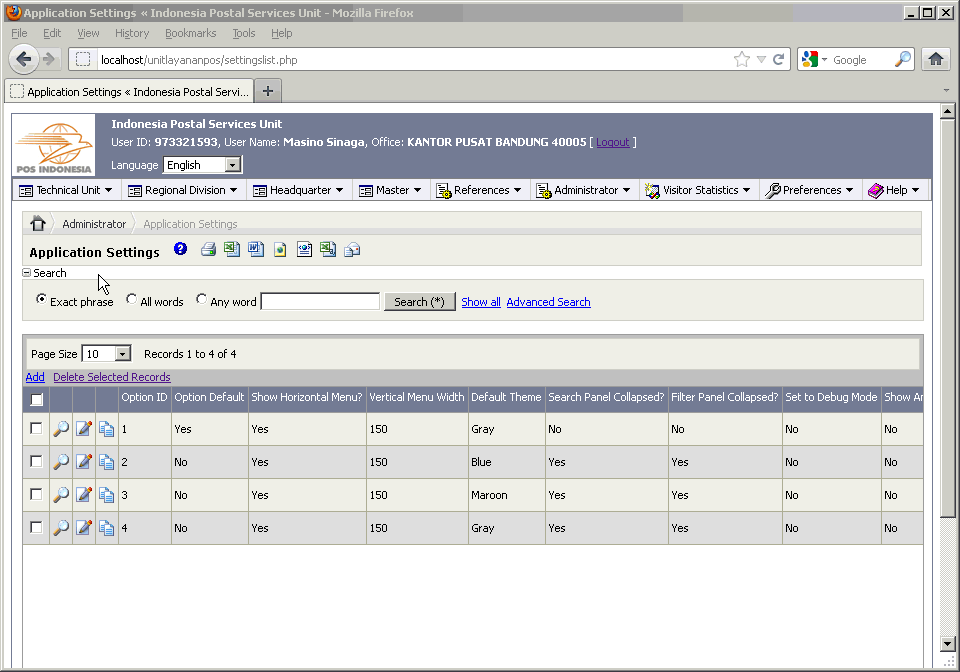Select the Any word radio button

tap(202, 300)
